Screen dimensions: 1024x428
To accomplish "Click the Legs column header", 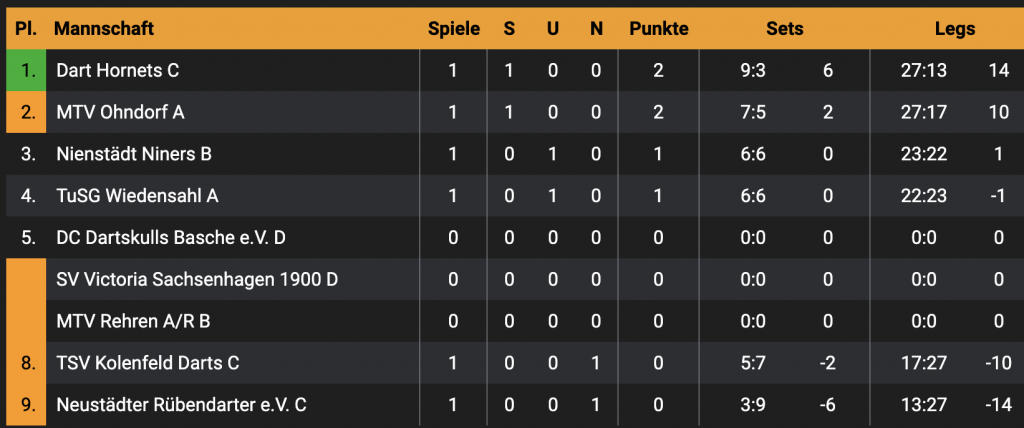I will [x=954, y=29].
